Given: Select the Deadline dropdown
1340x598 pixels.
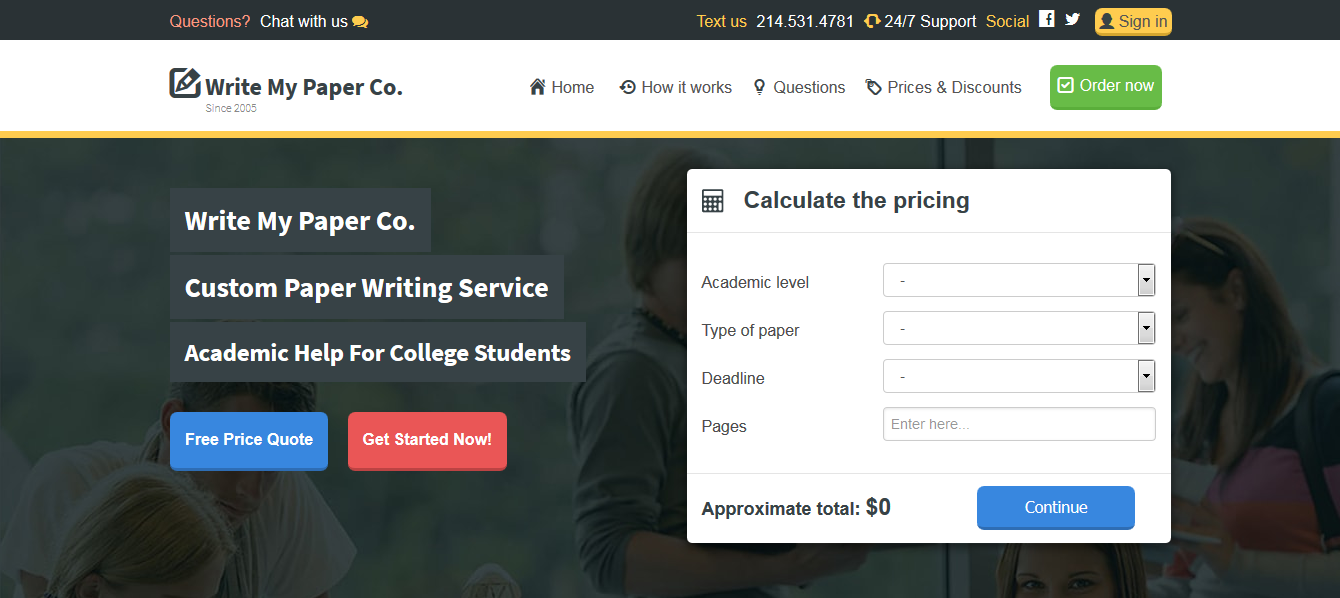Looking at the screenshot, I should coord(1019,376).
